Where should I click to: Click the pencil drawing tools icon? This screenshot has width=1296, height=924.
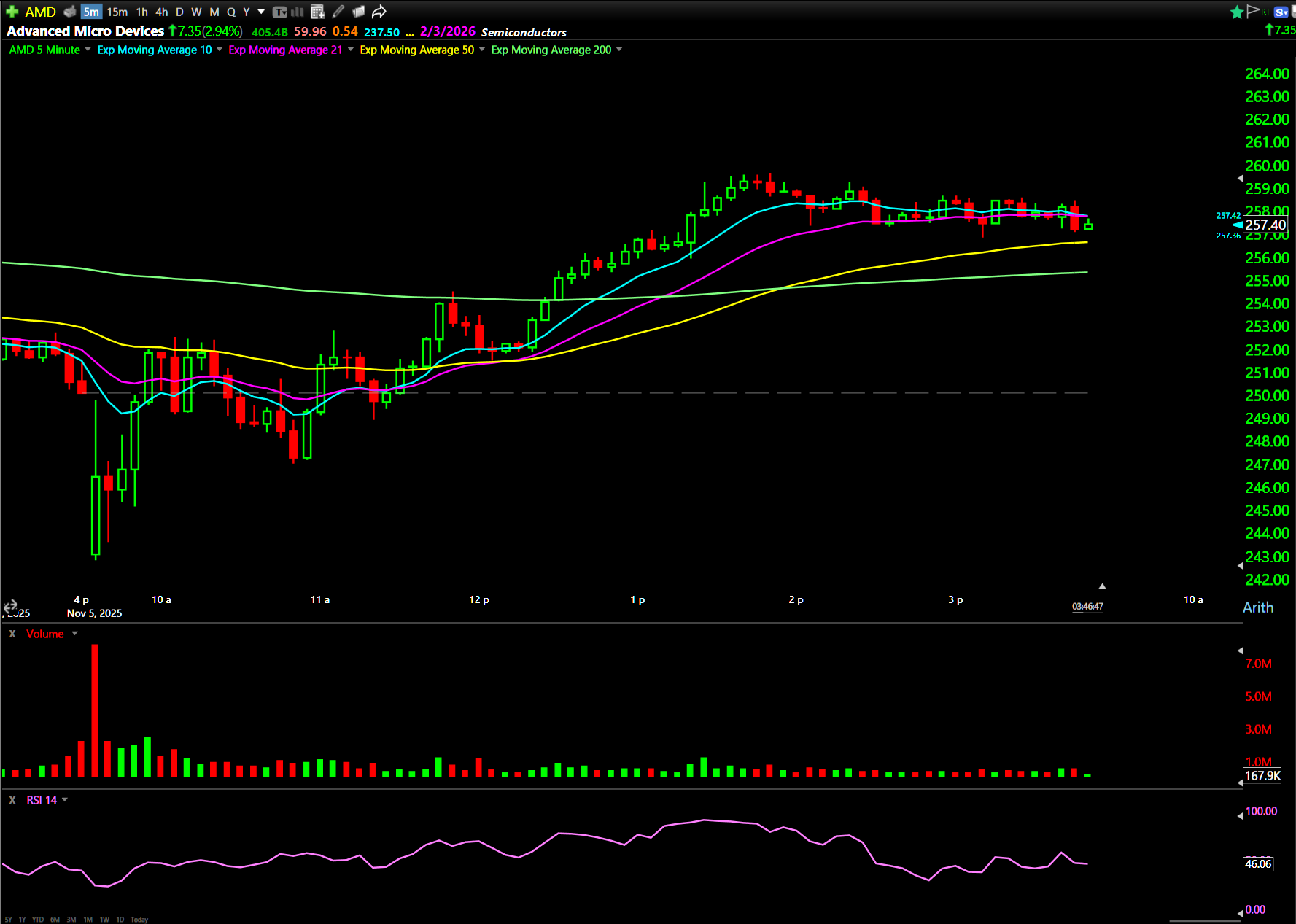(x=338, y=12)
